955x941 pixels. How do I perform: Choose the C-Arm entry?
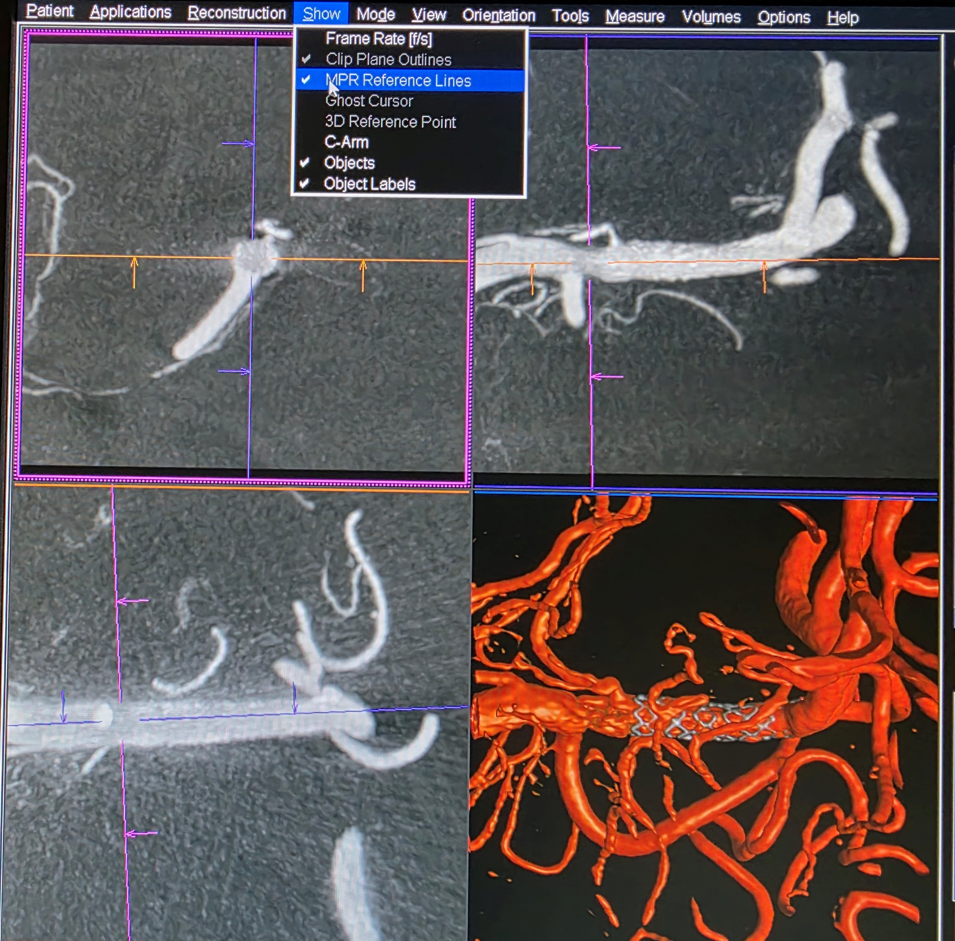pyautogui.click(x=346, y=142)
